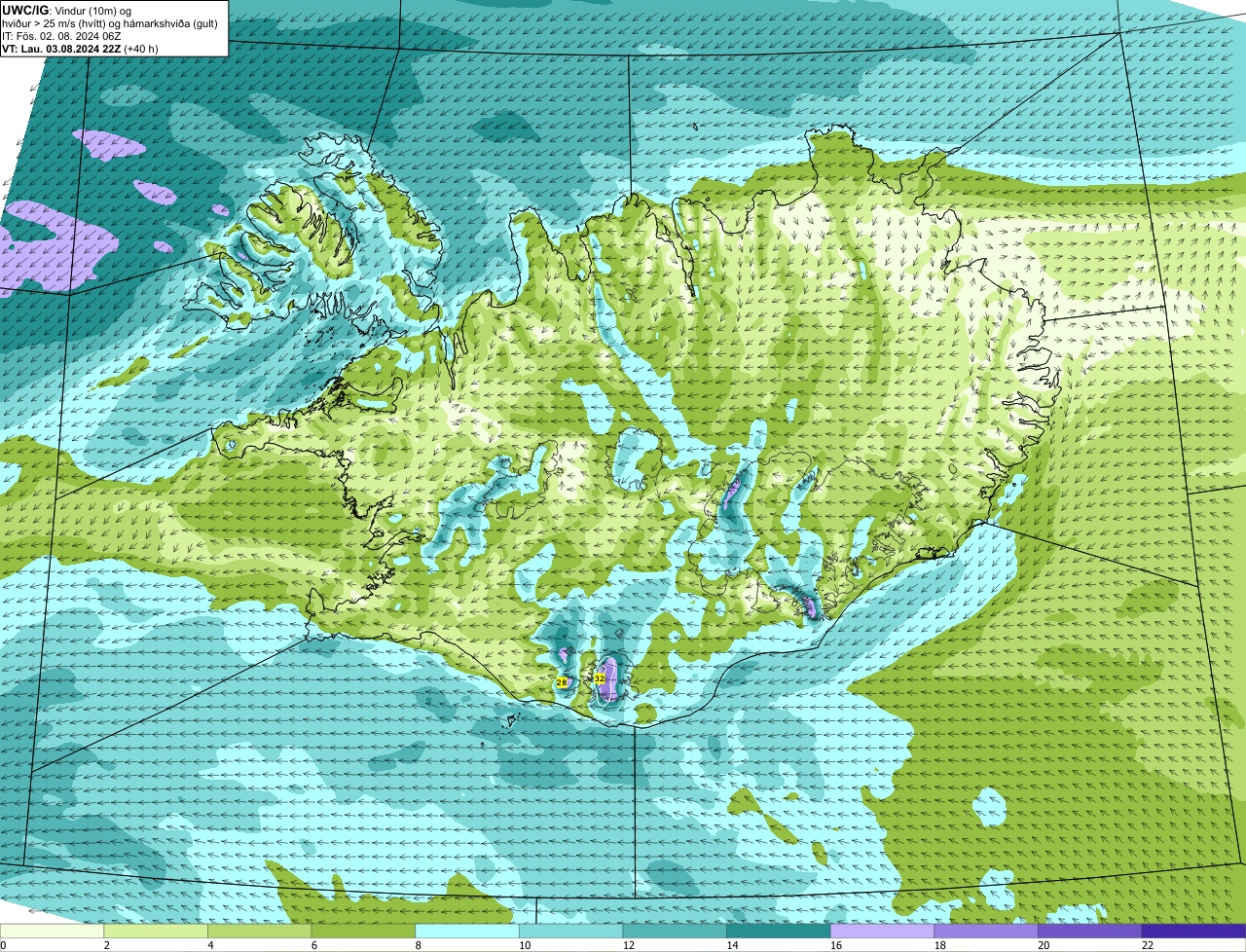Pick the 8–10 m/s pale cyan legend swatch
Screen dimensions: 1246x952
point(467,931)
